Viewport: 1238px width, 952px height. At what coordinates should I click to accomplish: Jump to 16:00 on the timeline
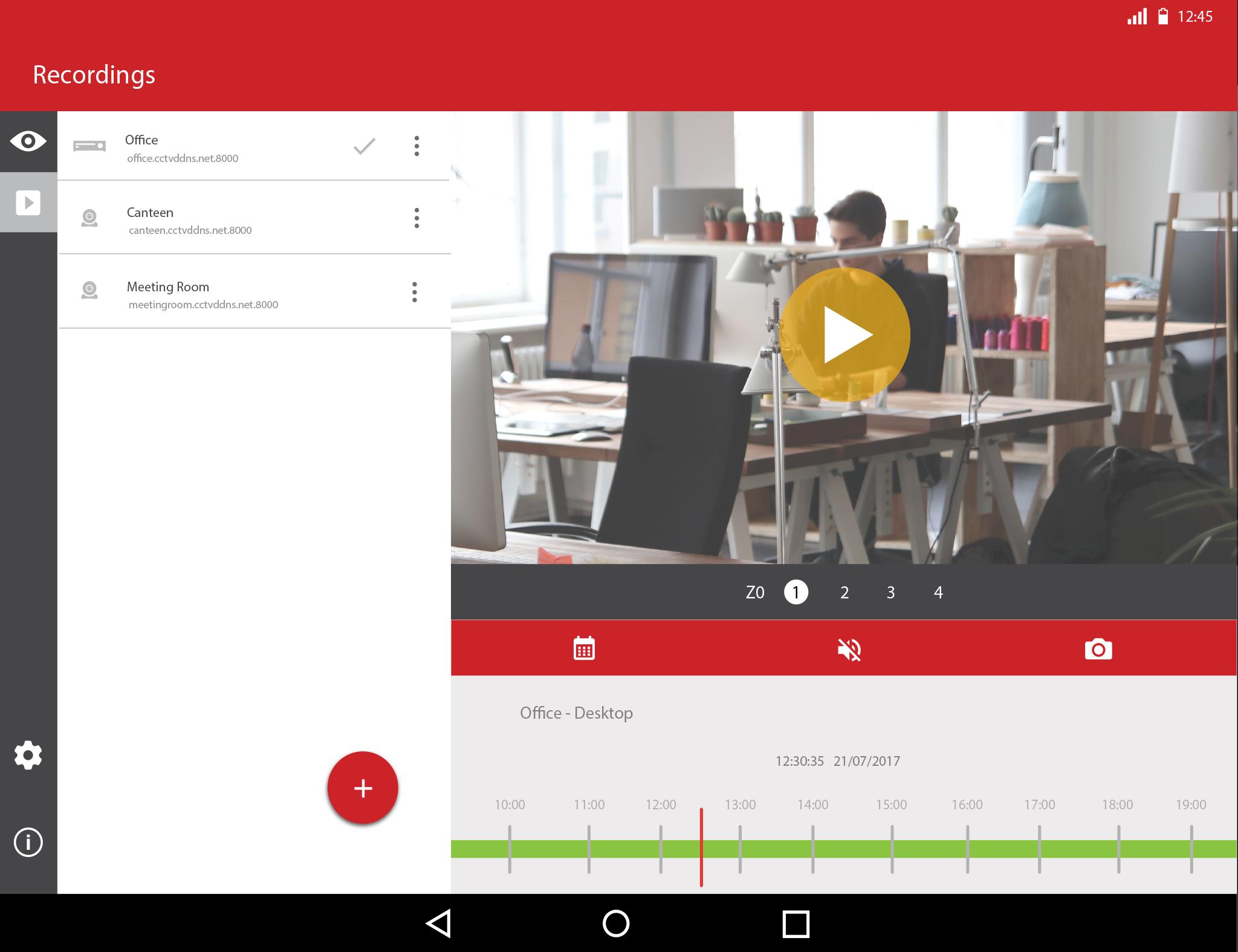pos(967,805)
